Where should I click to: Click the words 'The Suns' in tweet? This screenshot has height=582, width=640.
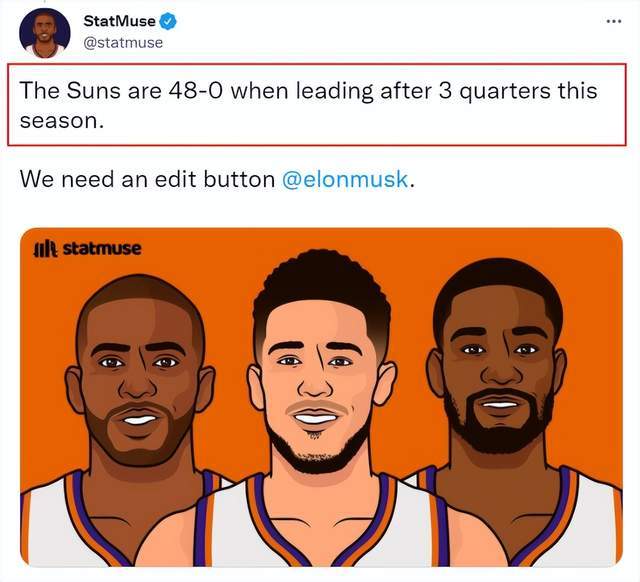tap(70, 91)
